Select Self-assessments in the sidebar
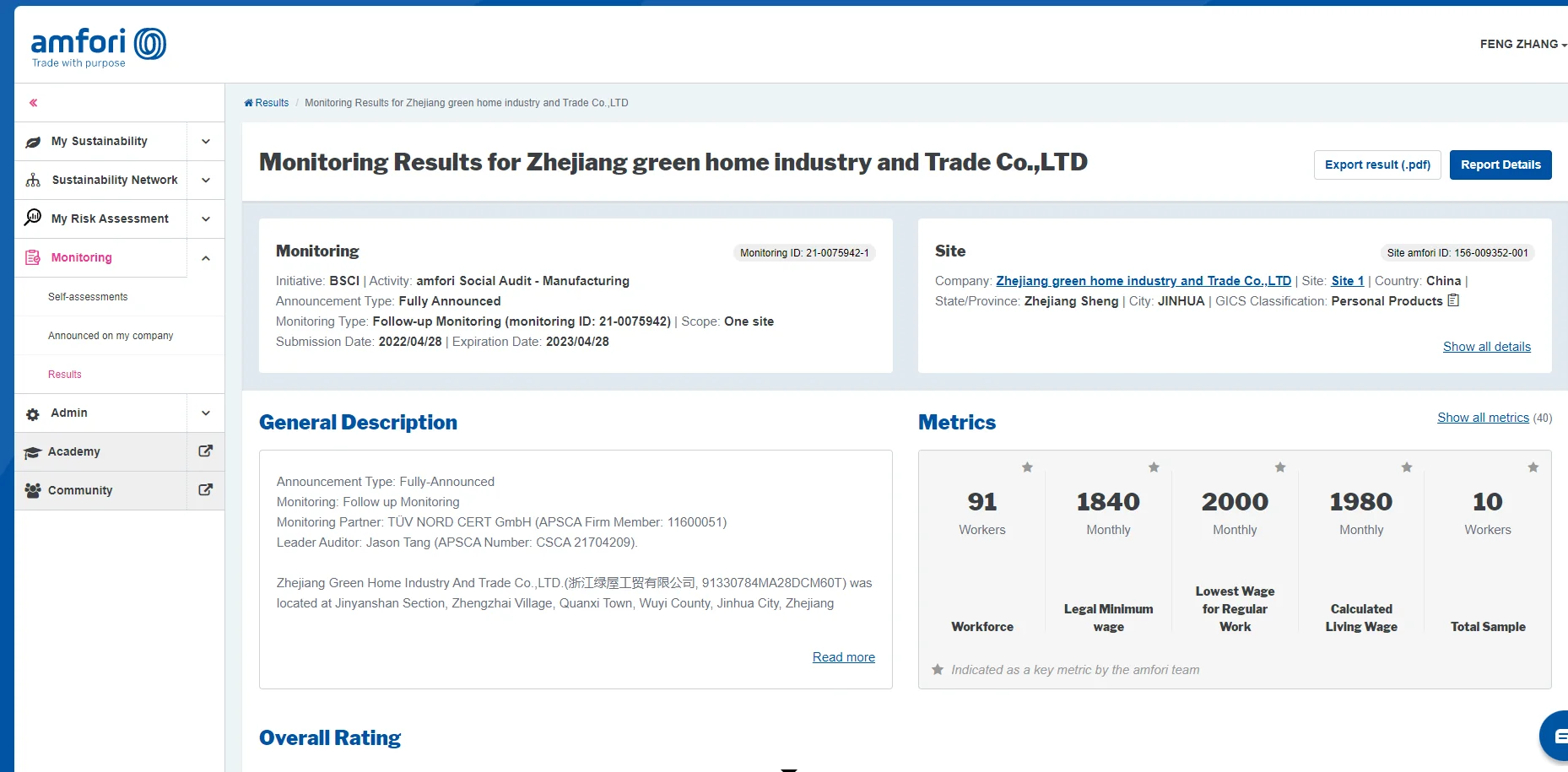The image size is (1568, 772). (x=88, y=297)
